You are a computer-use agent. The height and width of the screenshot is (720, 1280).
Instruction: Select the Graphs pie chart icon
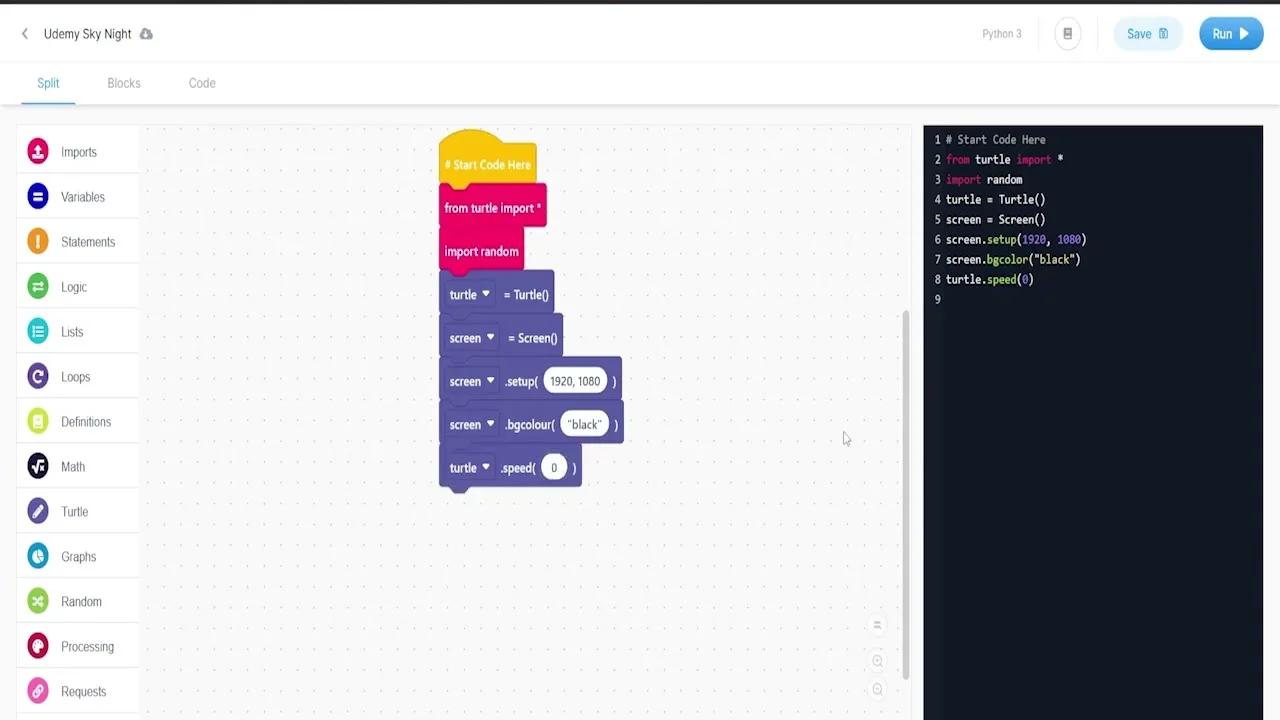pos(38,557)
